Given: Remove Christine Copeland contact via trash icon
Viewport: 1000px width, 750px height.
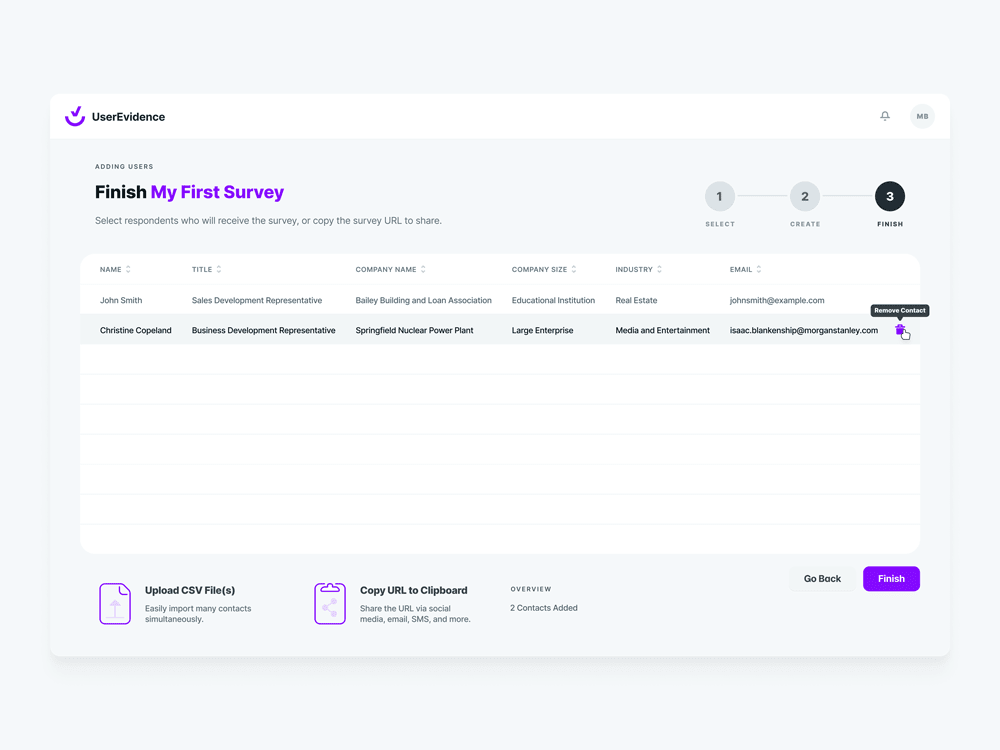Looking at the screenshot, I should (900, 330).
